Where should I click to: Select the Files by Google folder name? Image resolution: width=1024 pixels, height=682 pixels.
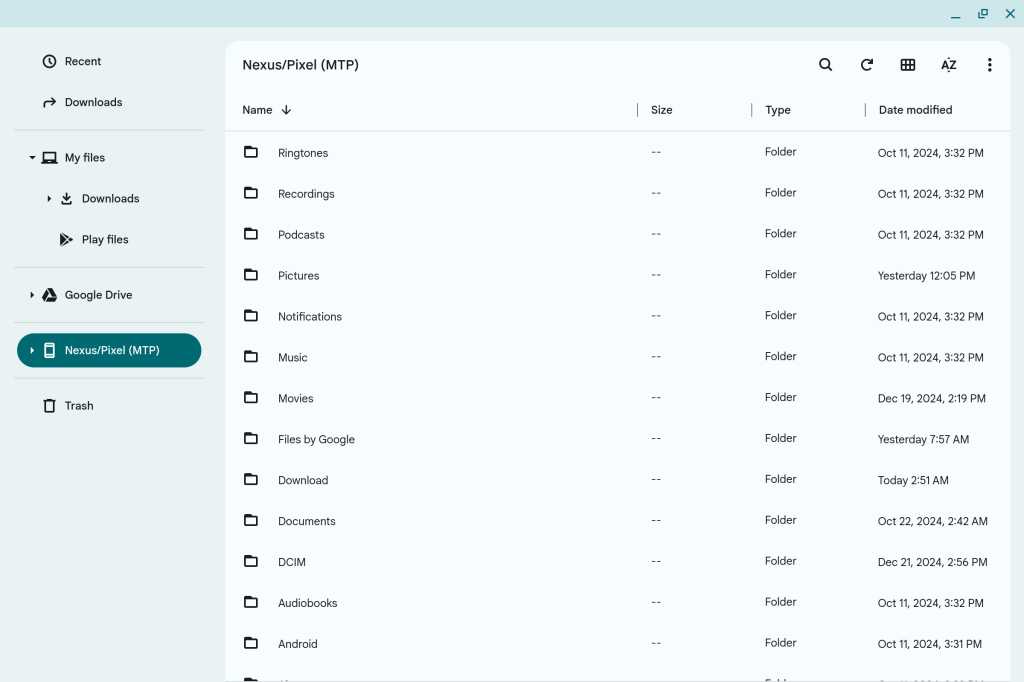click(316, 440)
